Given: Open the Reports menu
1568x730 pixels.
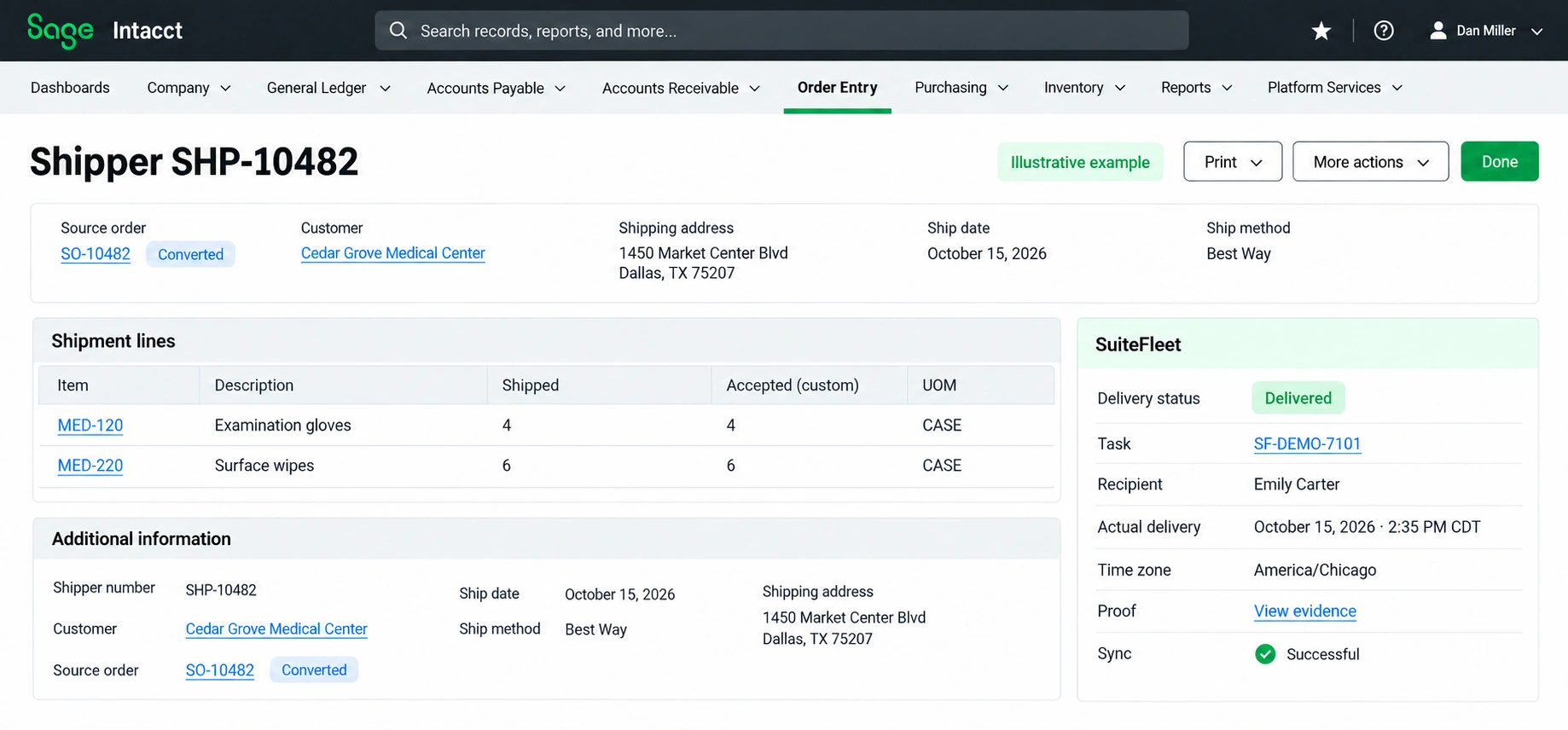Looking at the screenshot, I should [x=1196, y=88].
